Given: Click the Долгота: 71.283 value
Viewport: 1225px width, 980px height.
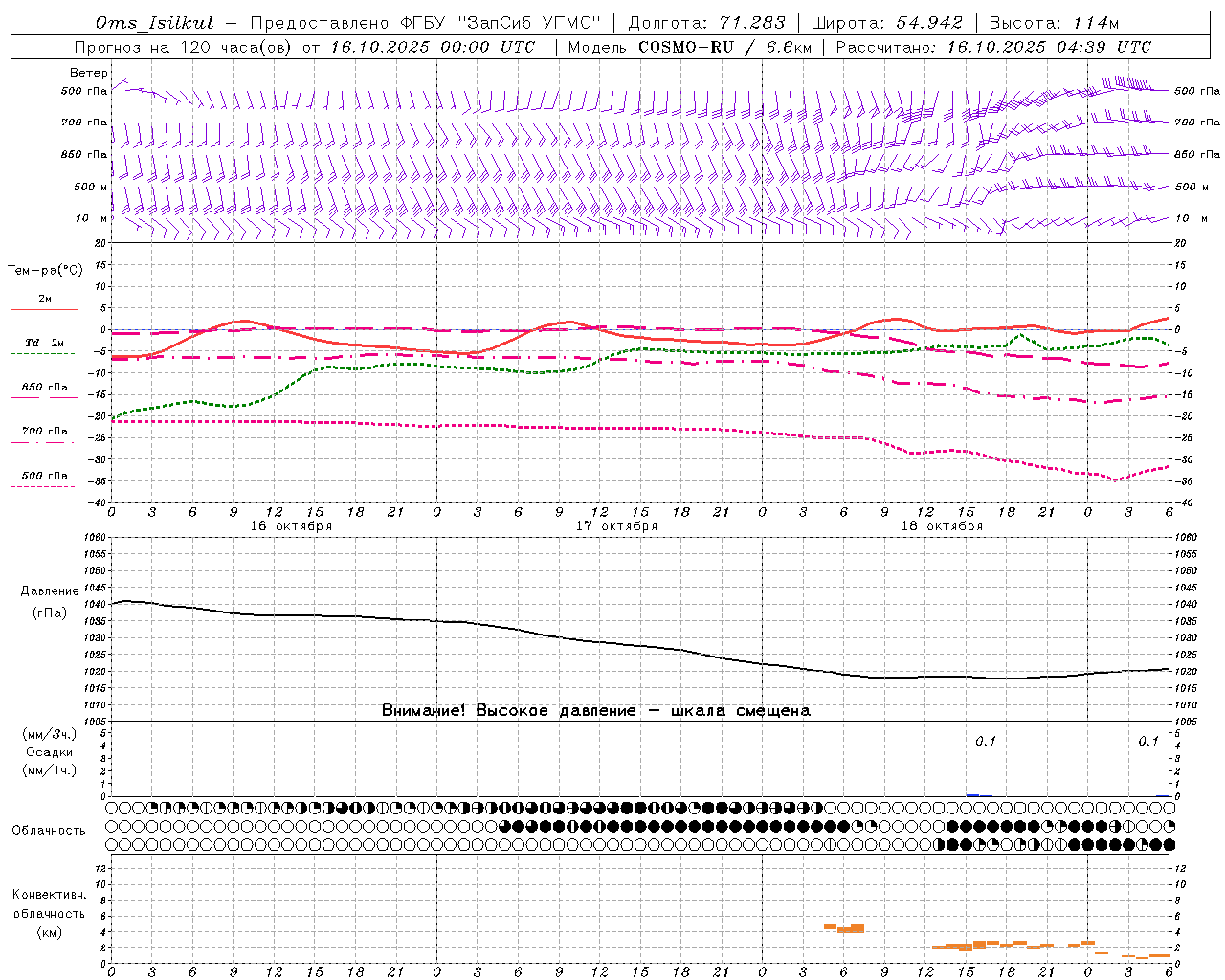Looking at the screenshot, I should (706, 23).
